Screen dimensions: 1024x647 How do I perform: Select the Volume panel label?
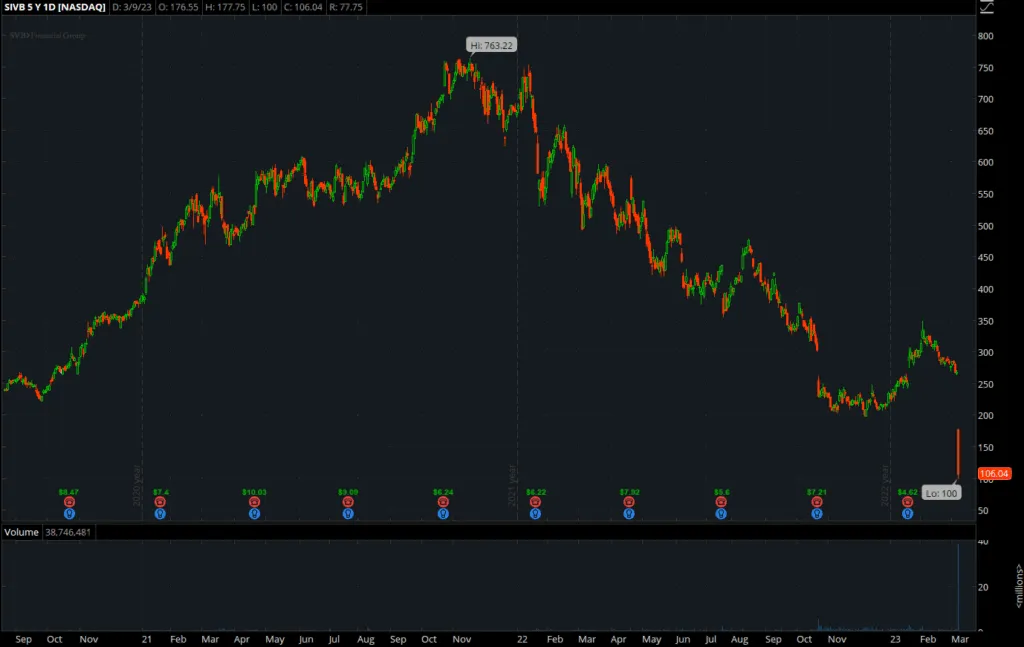(x=20, y=532)
